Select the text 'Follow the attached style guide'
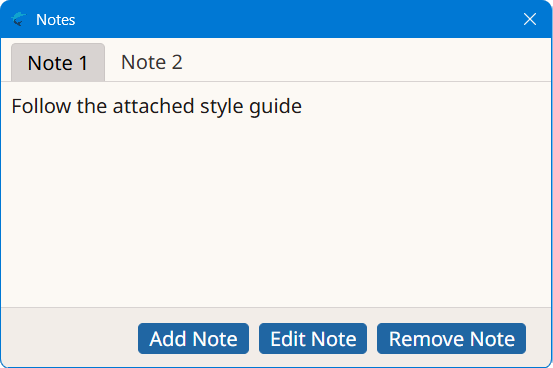553x368 pixels. pyautogui.click(x=157, y=106)
